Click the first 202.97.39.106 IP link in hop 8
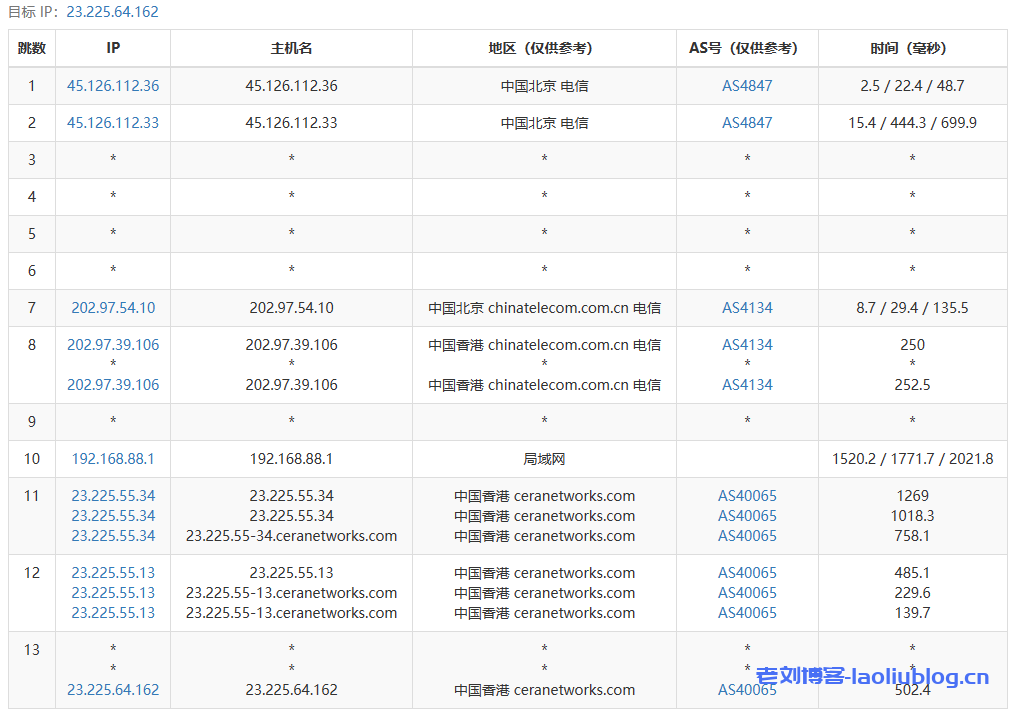 click(x=113, y=345)
